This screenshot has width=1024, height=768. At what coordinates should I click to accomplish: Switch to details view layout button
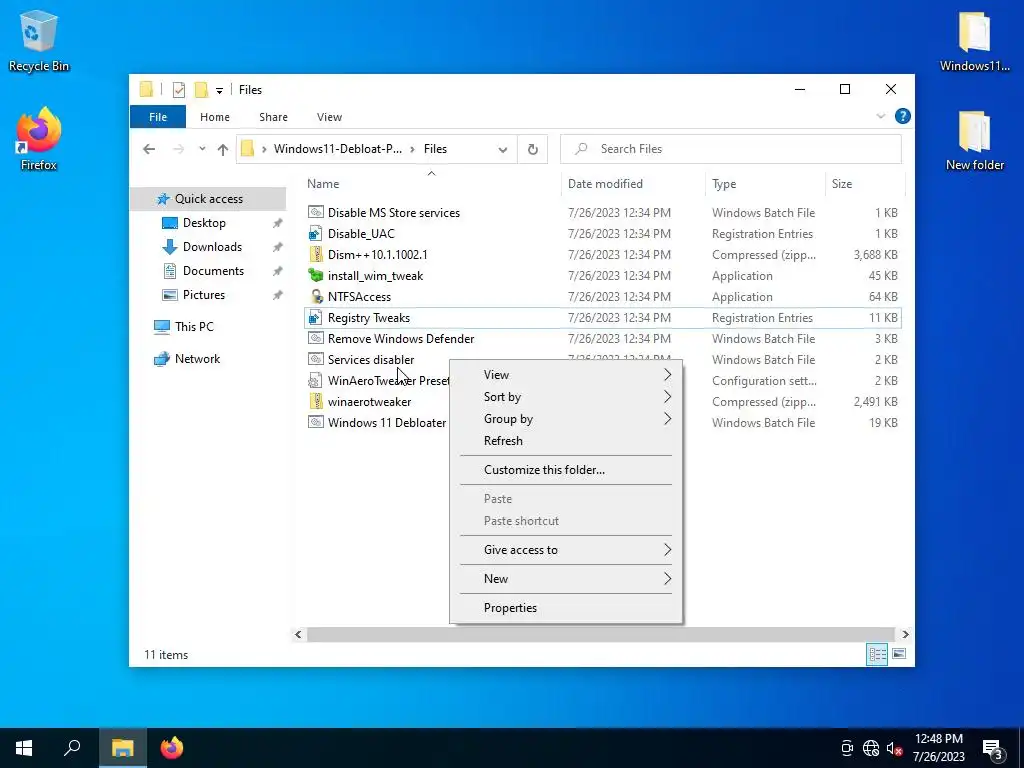(x=877, y=654)
